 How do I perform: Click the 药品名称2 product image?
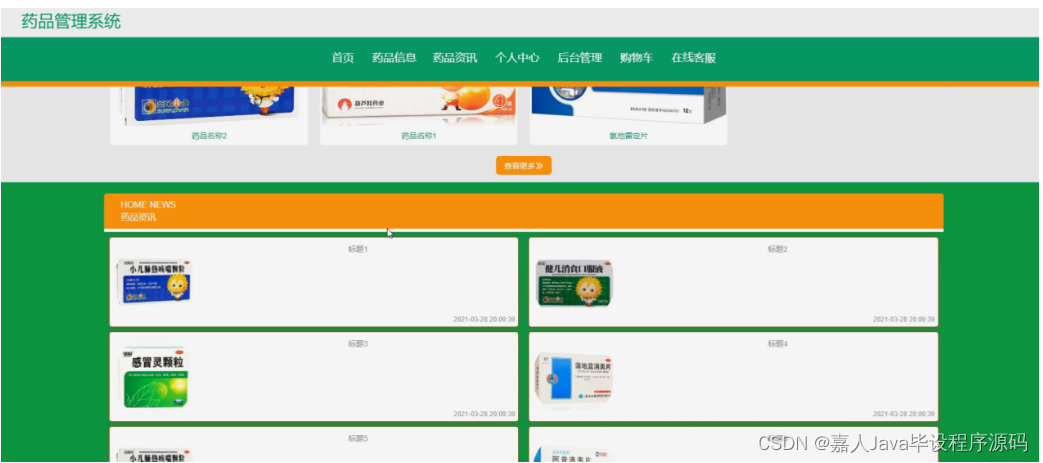coord(209,106)
